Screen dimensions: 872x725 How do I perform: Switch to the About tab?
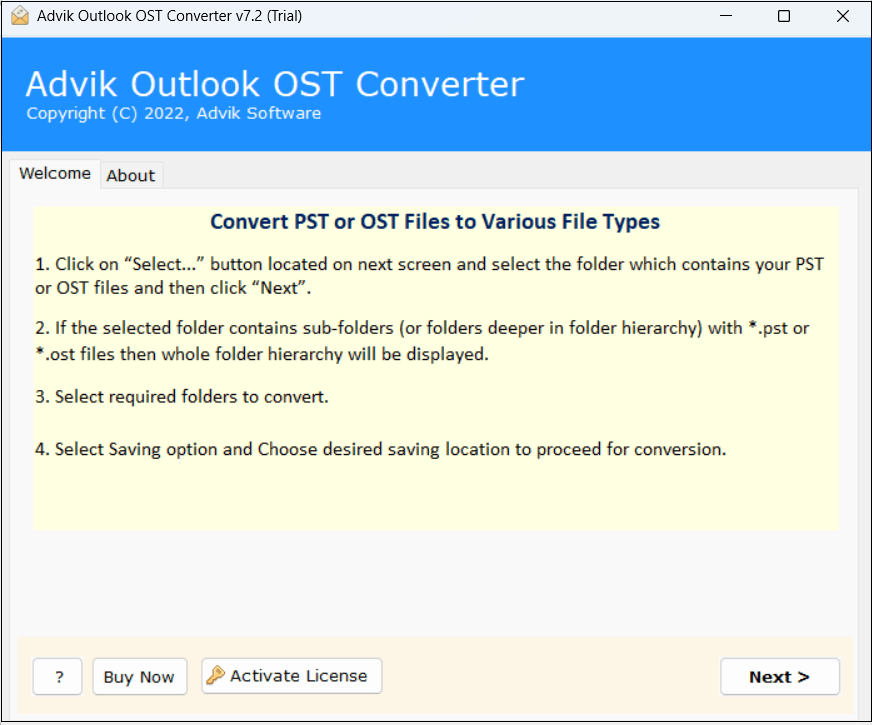coord(131,176)
